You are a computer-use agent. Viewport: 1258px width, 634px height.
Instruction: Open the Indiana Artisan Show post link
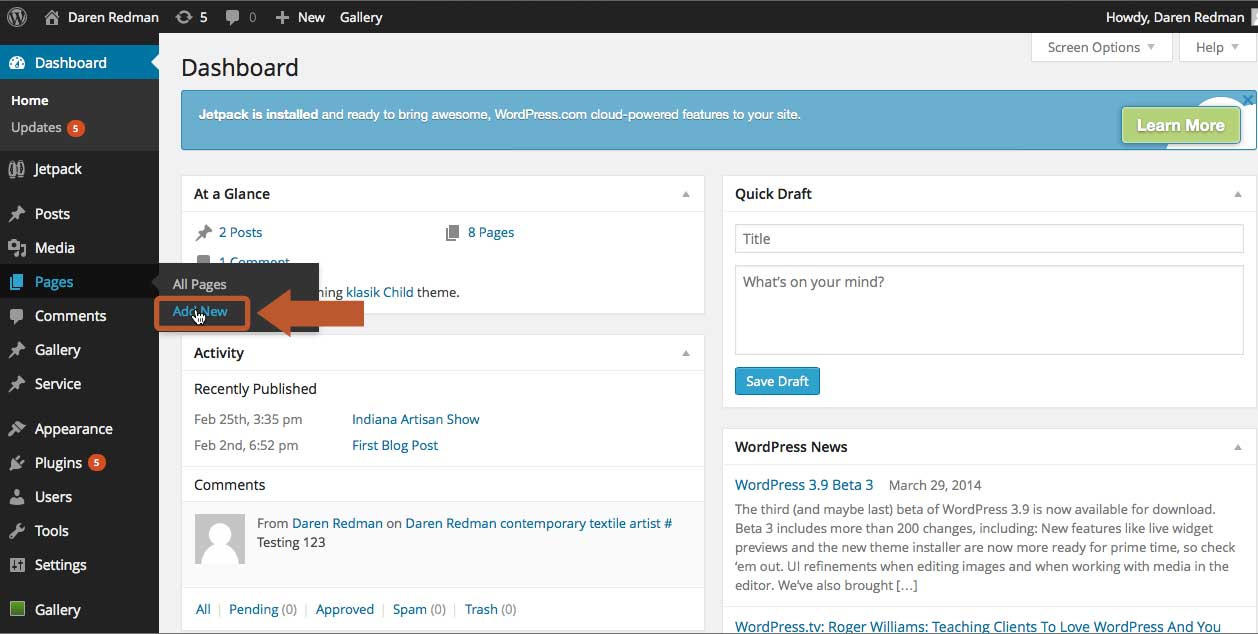[416, 419]
